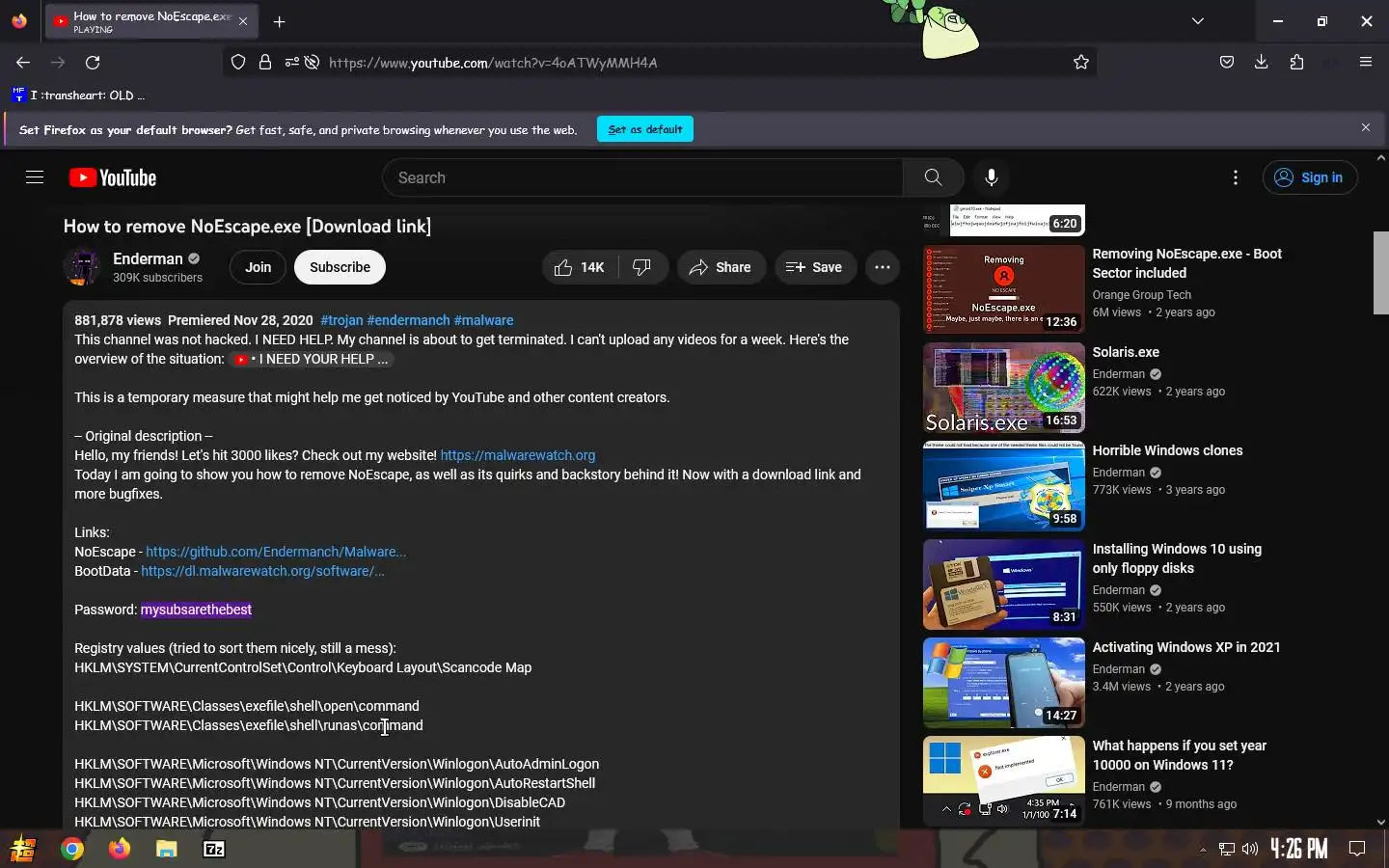This screenshot has width=1389, height=868.
Task: Click the Set as default button
Action: 645,129
